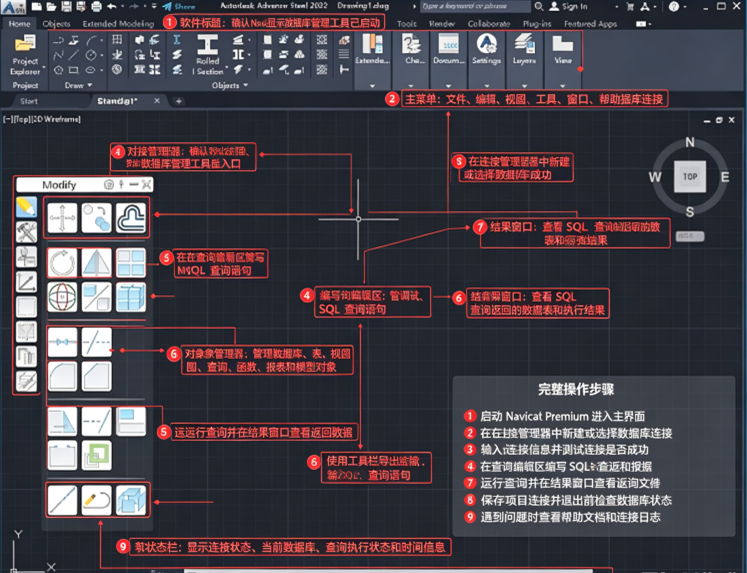
Task: Open the Project Explorer
Action: pyautogui.click(x=26, y=55)
